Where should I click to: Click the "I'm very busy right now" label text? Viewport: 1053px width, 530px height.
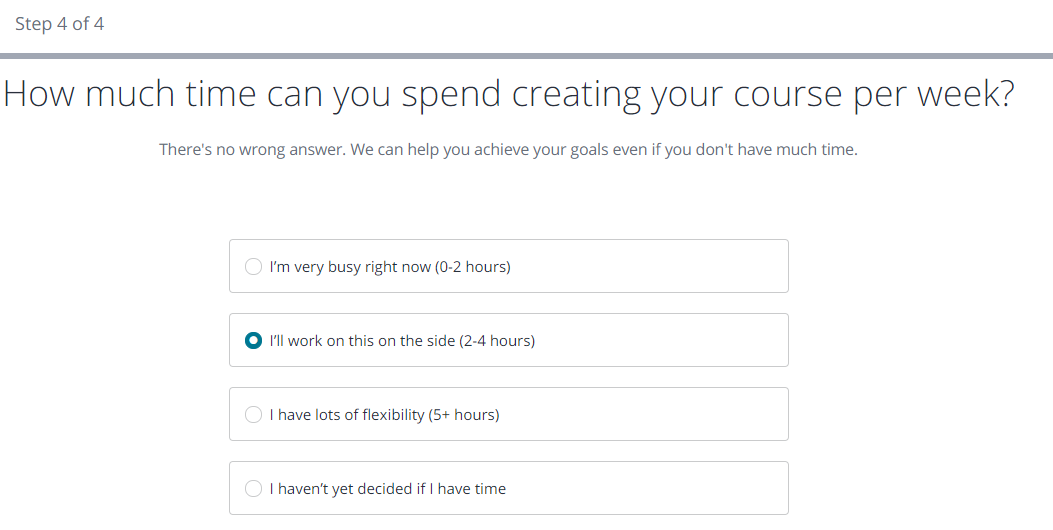click(x=350, y=267)
